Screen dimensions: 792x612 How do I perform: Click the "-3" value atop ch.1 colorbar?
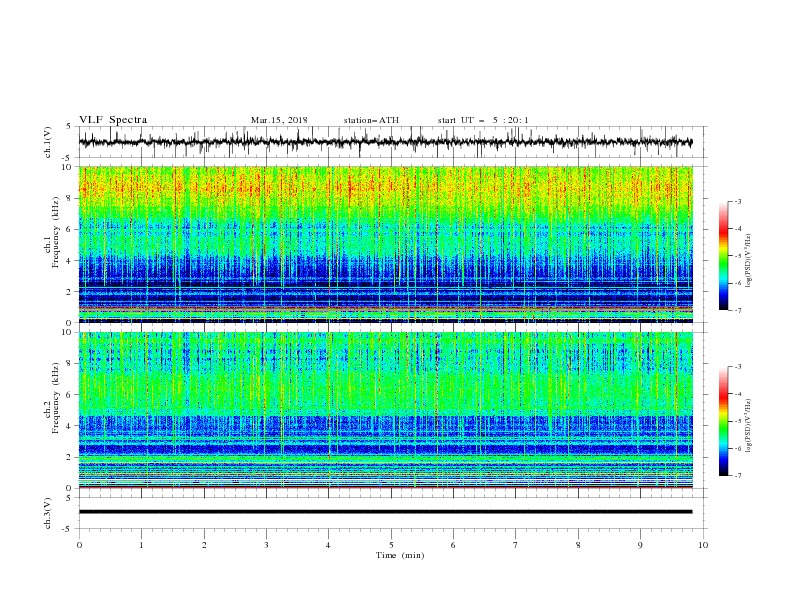(737, 201)
